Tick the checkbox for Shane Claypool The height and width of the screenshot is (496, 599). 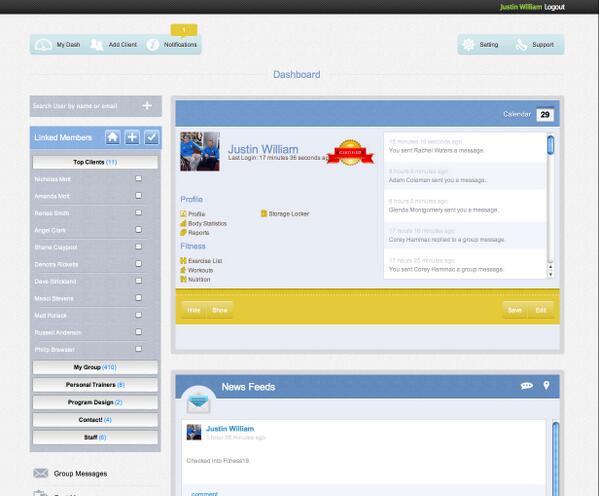pos(139,246)
